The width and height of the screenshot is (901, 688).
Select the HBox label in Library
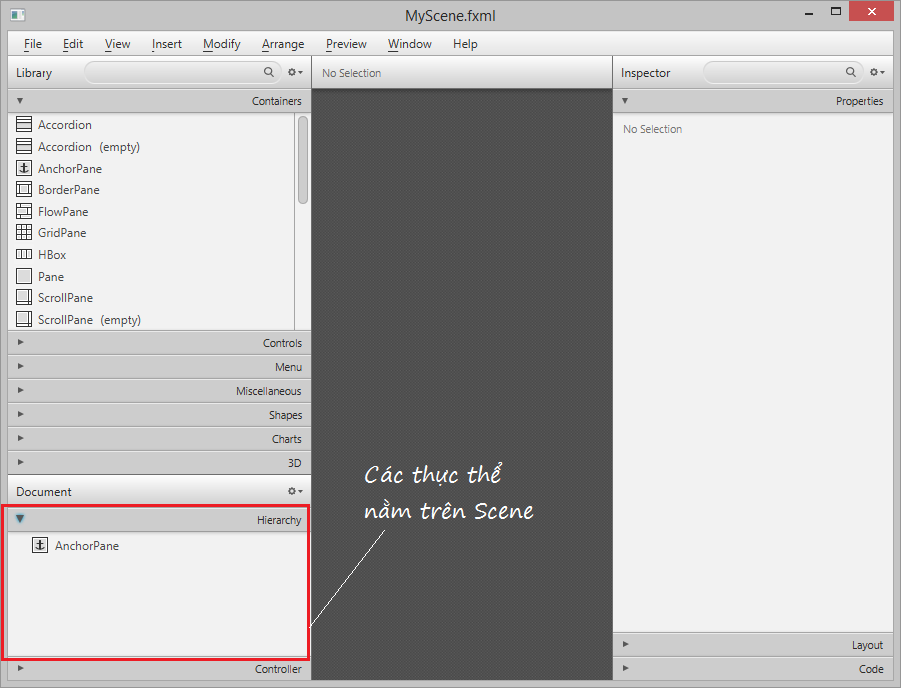pyautogui.click(x=52, y=255)
